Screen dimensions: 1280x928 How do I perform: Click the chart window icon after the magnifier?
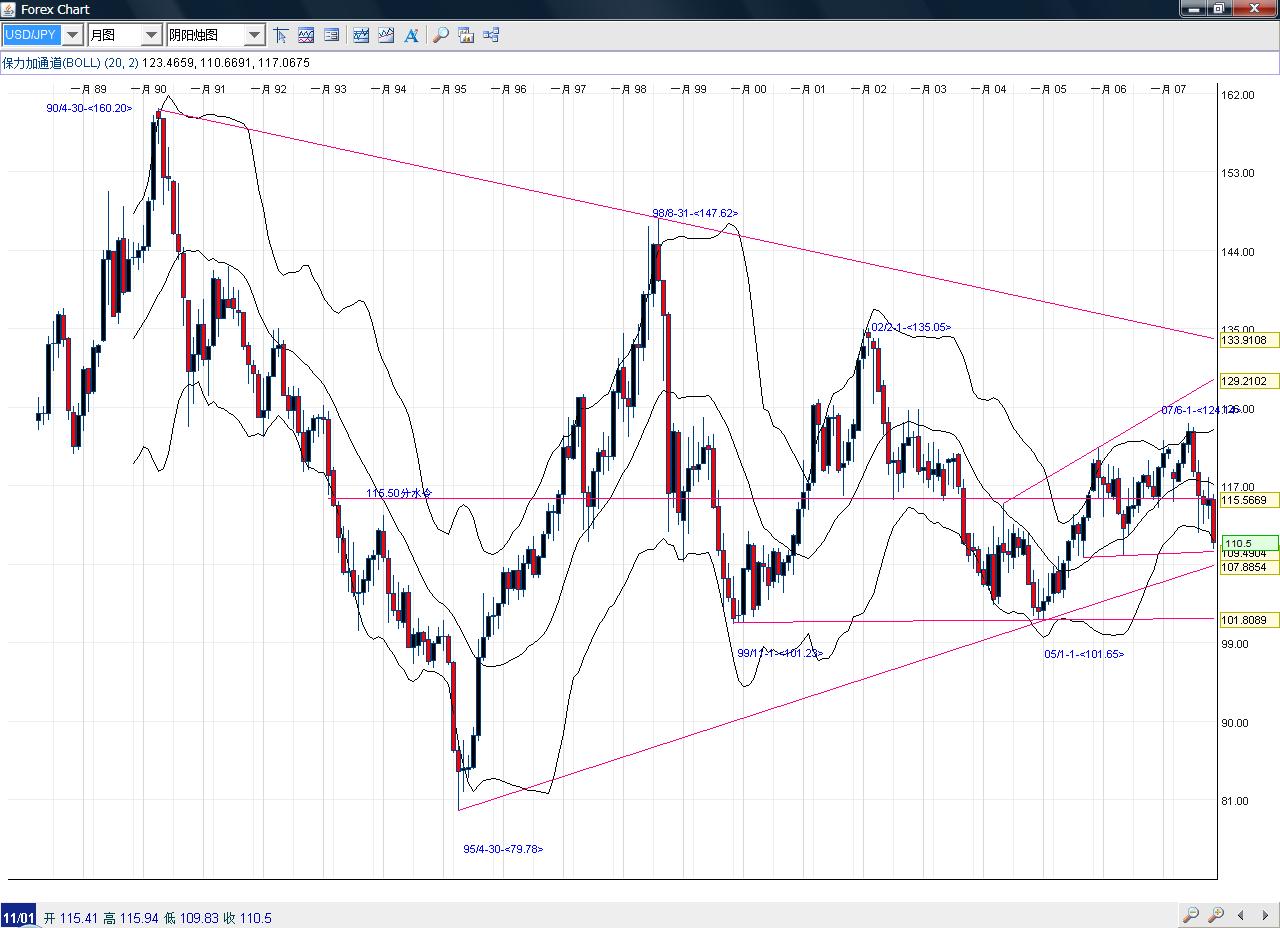(466, 35)
